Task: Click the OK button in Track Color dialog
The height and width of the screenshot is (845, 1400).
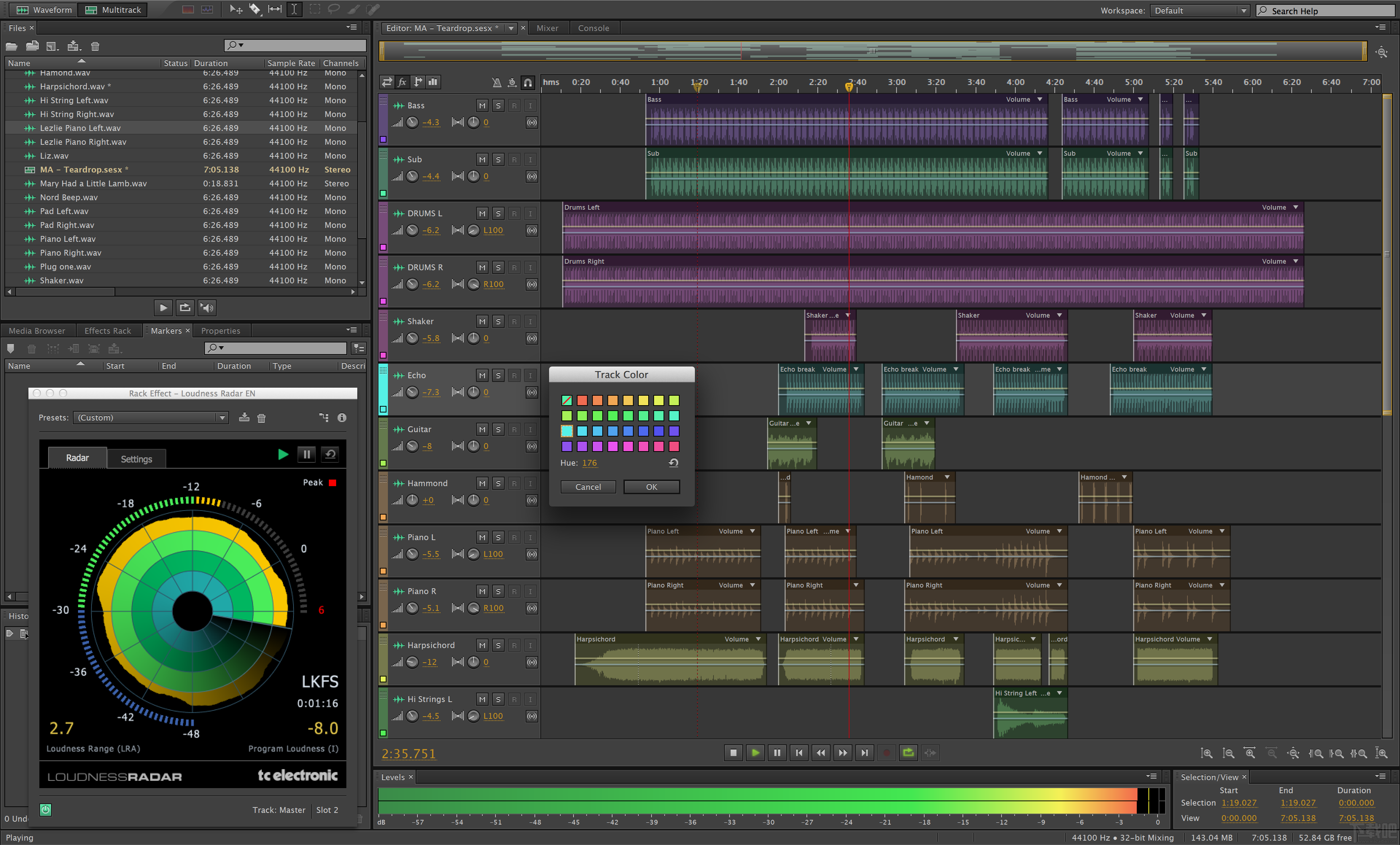Action: click(651, 487)
